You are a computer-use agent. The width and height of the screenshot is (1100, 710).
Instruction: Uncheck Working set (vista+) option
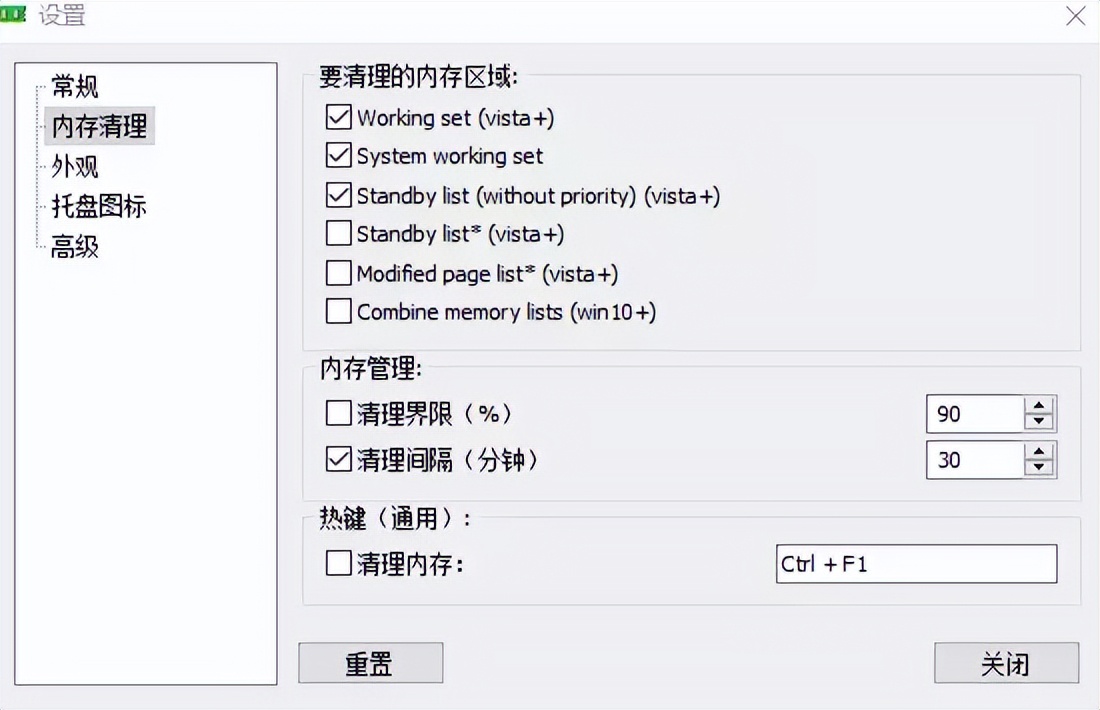click(339, 118)
